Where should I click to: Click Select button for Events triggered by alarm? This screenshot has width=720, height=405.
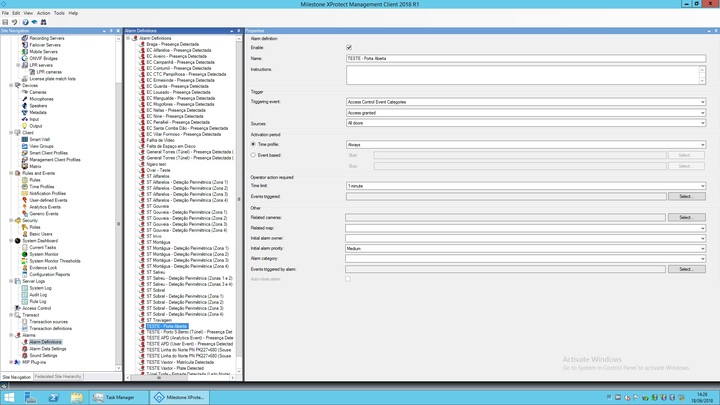pyautogui.click(x=686, y=269)
